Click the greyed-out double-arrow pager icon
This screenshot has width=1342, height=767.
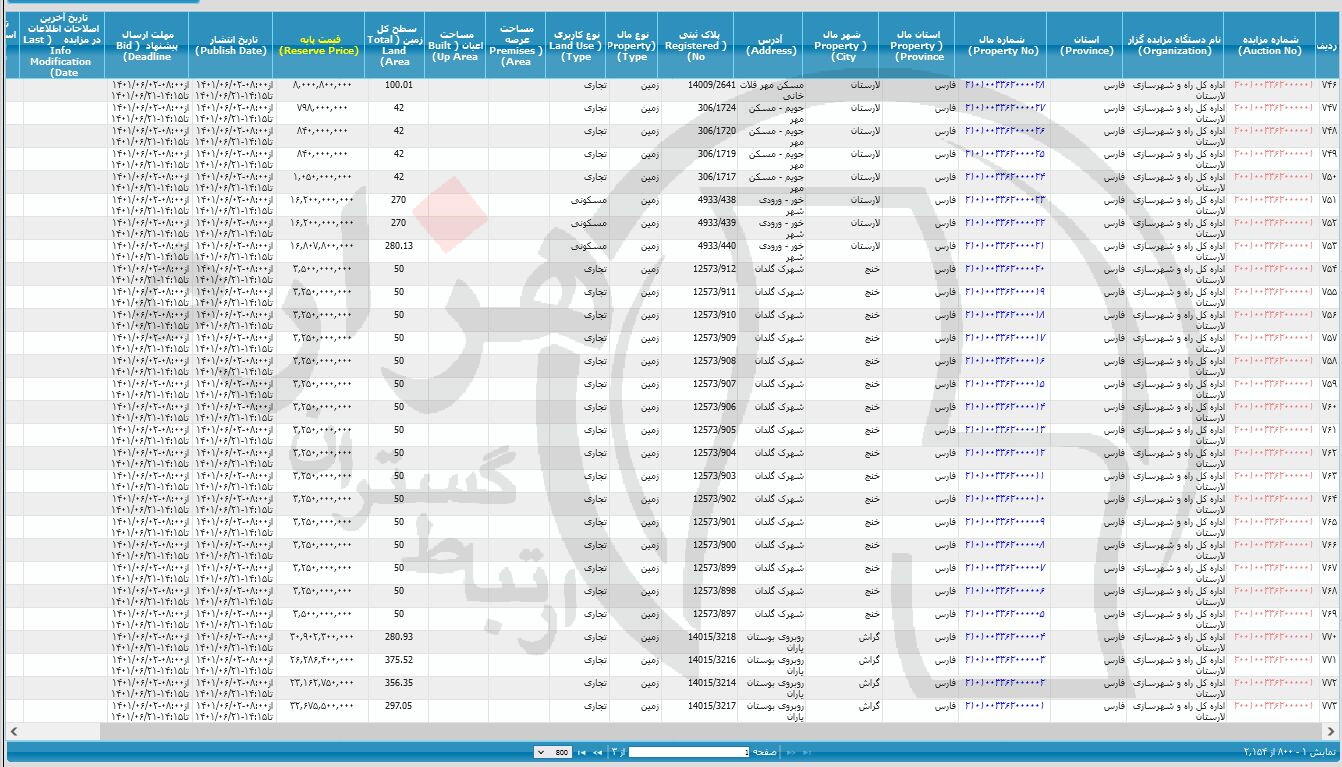[x=790, y=752]
